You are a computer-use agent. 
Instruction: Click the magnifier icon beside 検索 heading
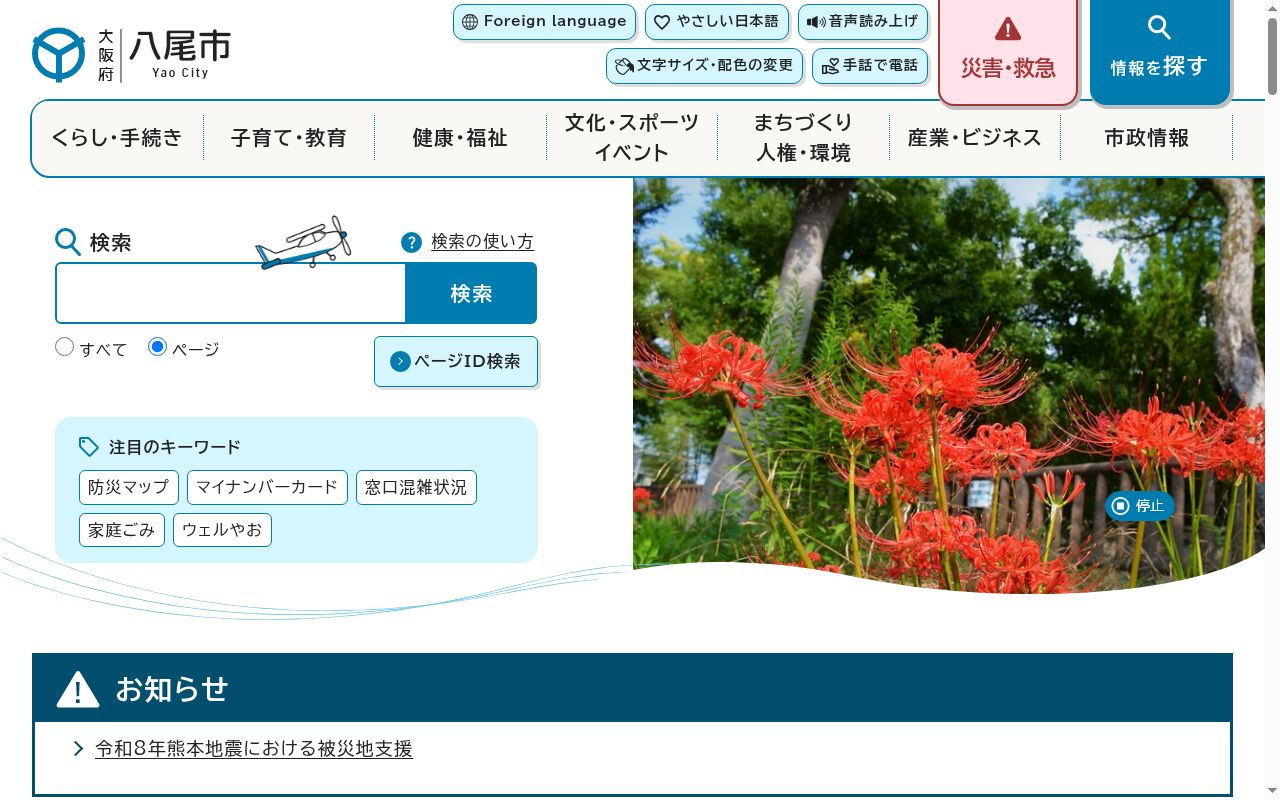click(68, 242)
